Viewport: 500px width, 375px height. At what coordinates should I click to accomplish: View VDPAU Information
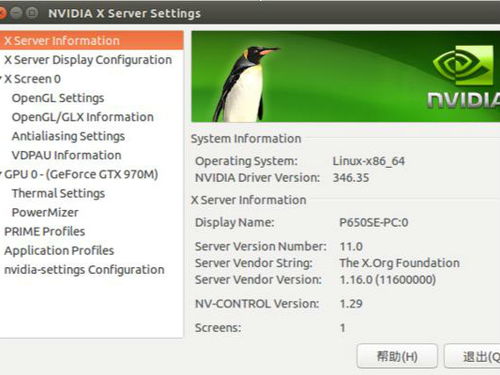(66, 155)
